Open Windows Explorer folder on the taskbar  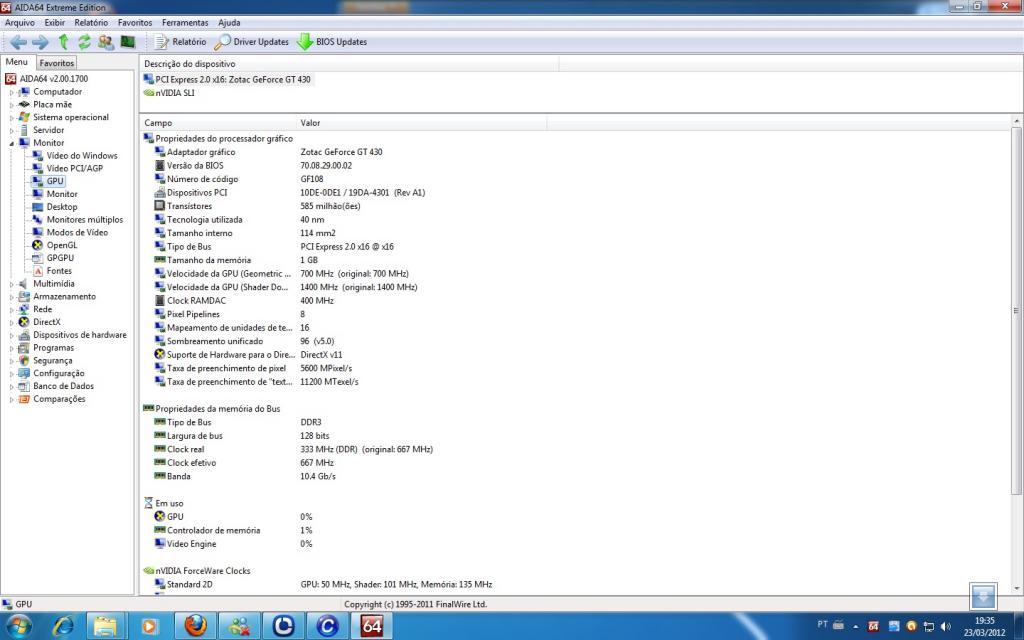click(106, 626)
